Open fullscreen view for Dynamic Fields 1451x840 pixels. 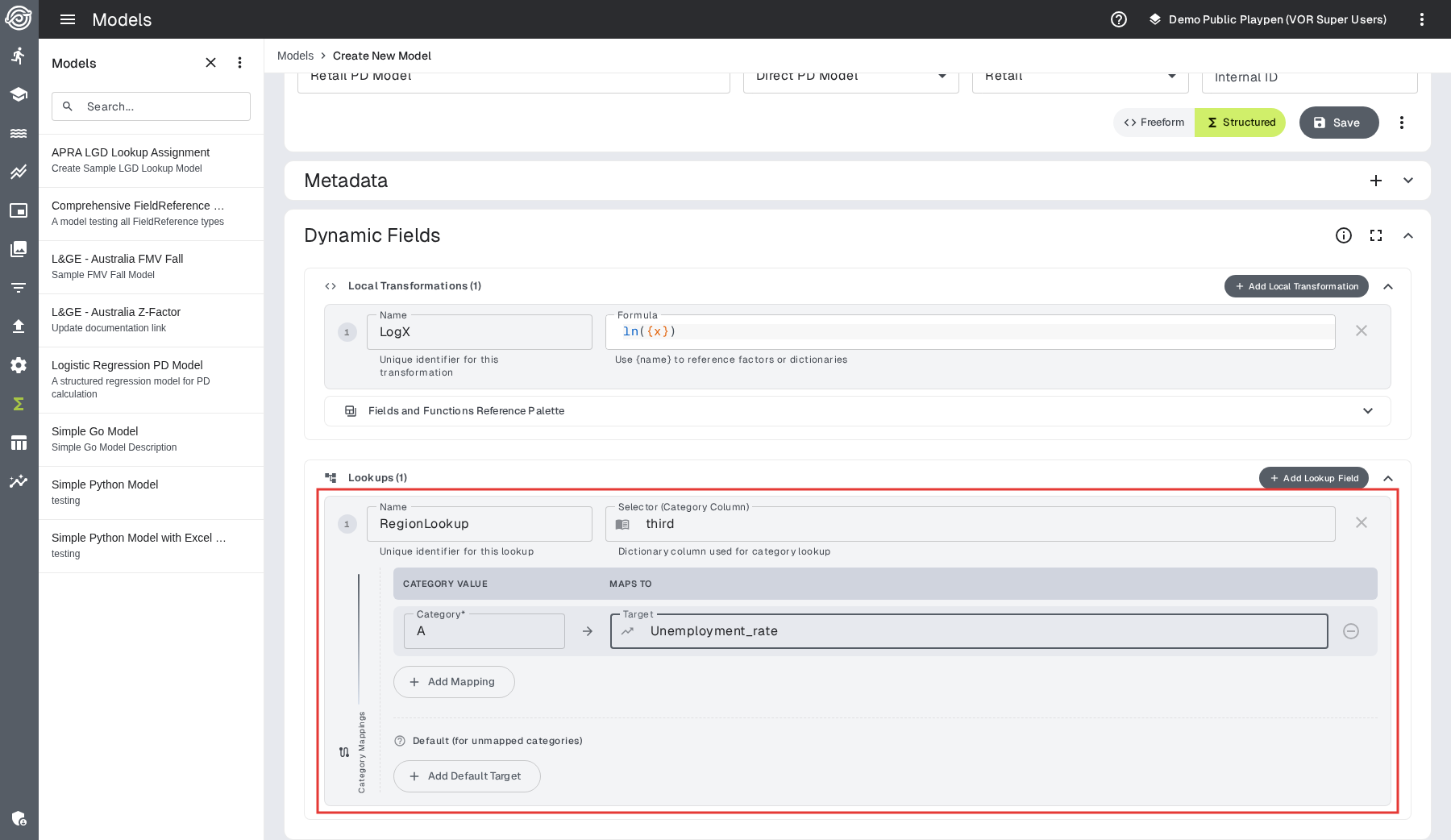click(1376, 235)
